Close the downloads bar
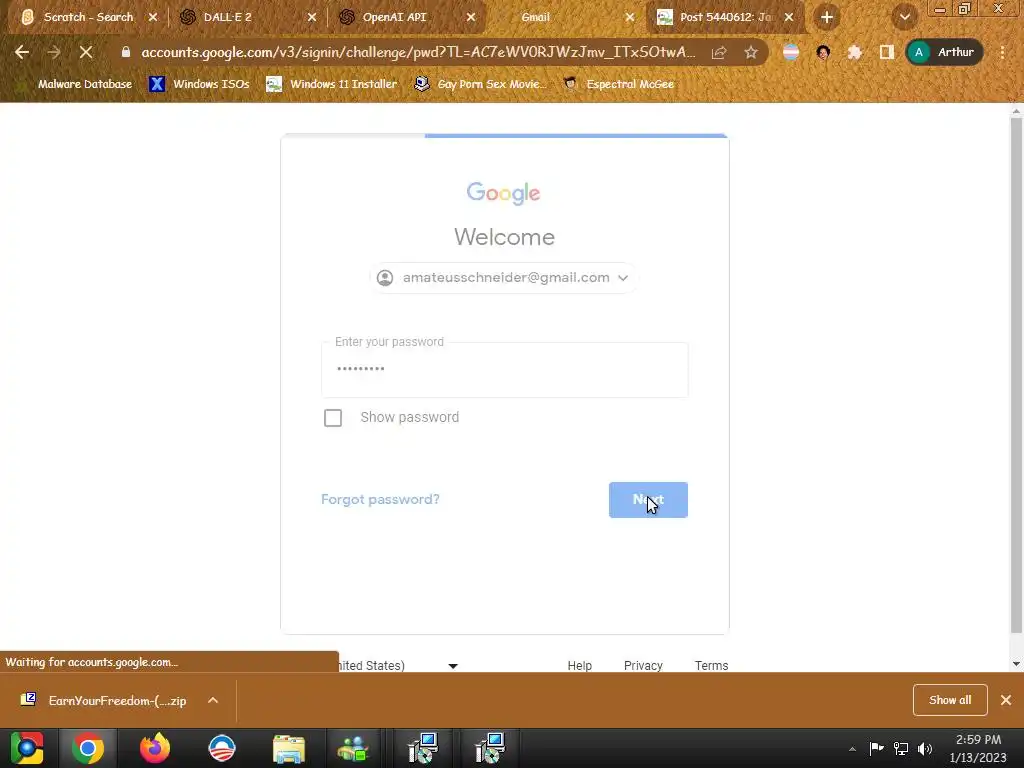Screen dimensions: 1024x768 1006,700
